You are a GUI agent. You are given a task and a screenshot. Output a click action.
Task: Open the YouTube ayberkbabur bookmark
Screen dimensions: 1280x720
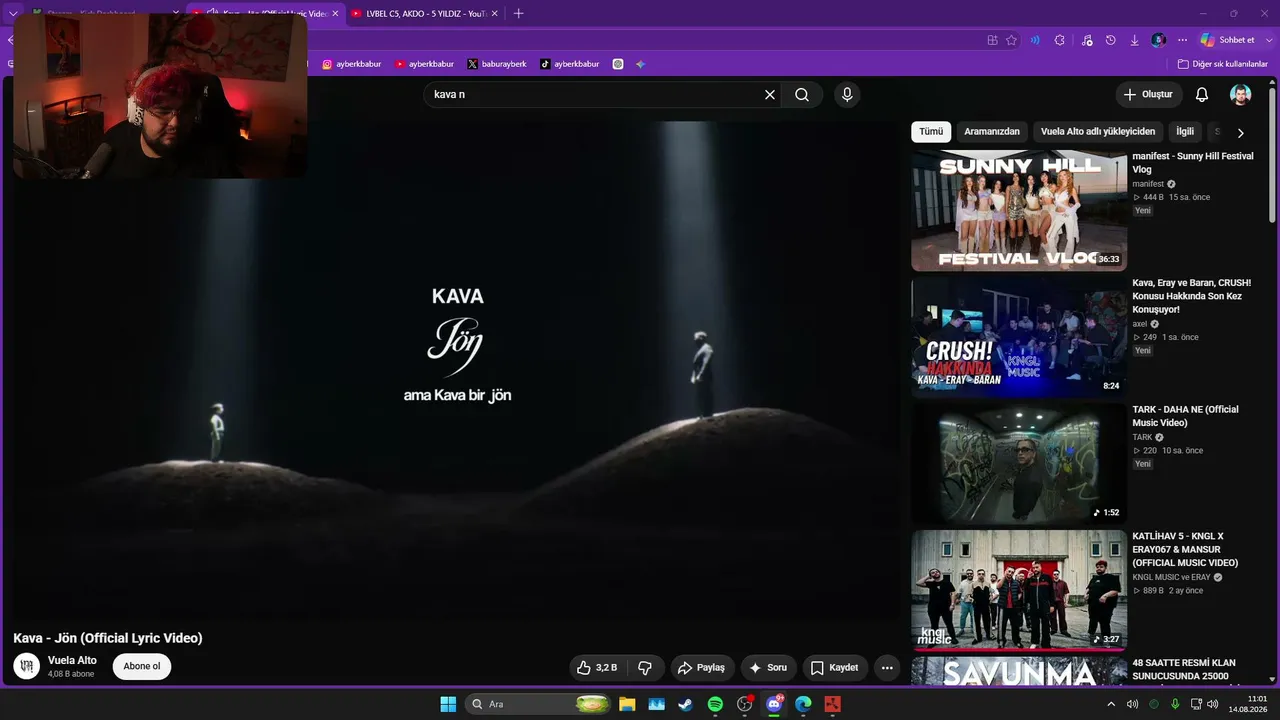point(425,64)
